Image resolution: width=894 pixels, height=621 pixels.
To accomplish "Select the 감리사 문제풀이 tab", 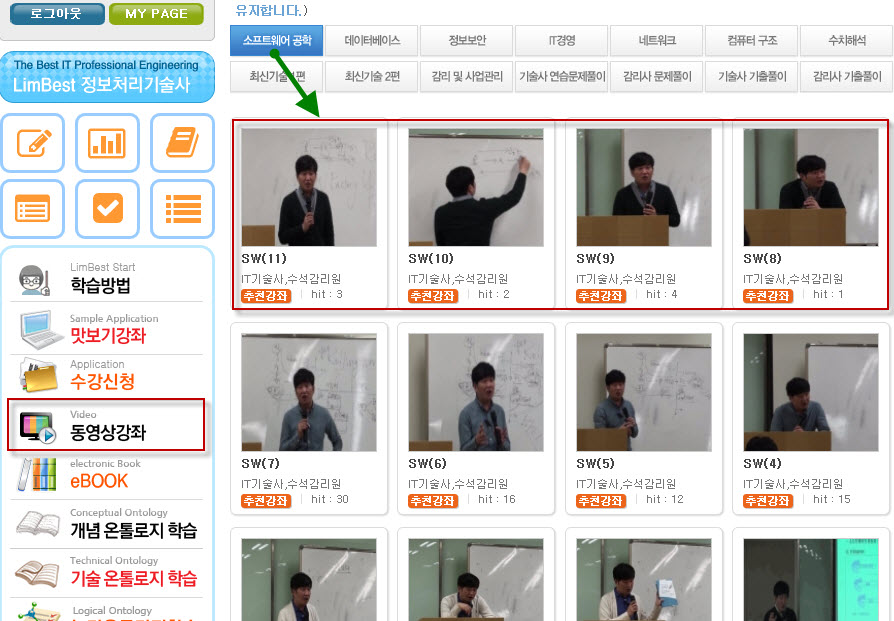I will (x=657, y=76).
